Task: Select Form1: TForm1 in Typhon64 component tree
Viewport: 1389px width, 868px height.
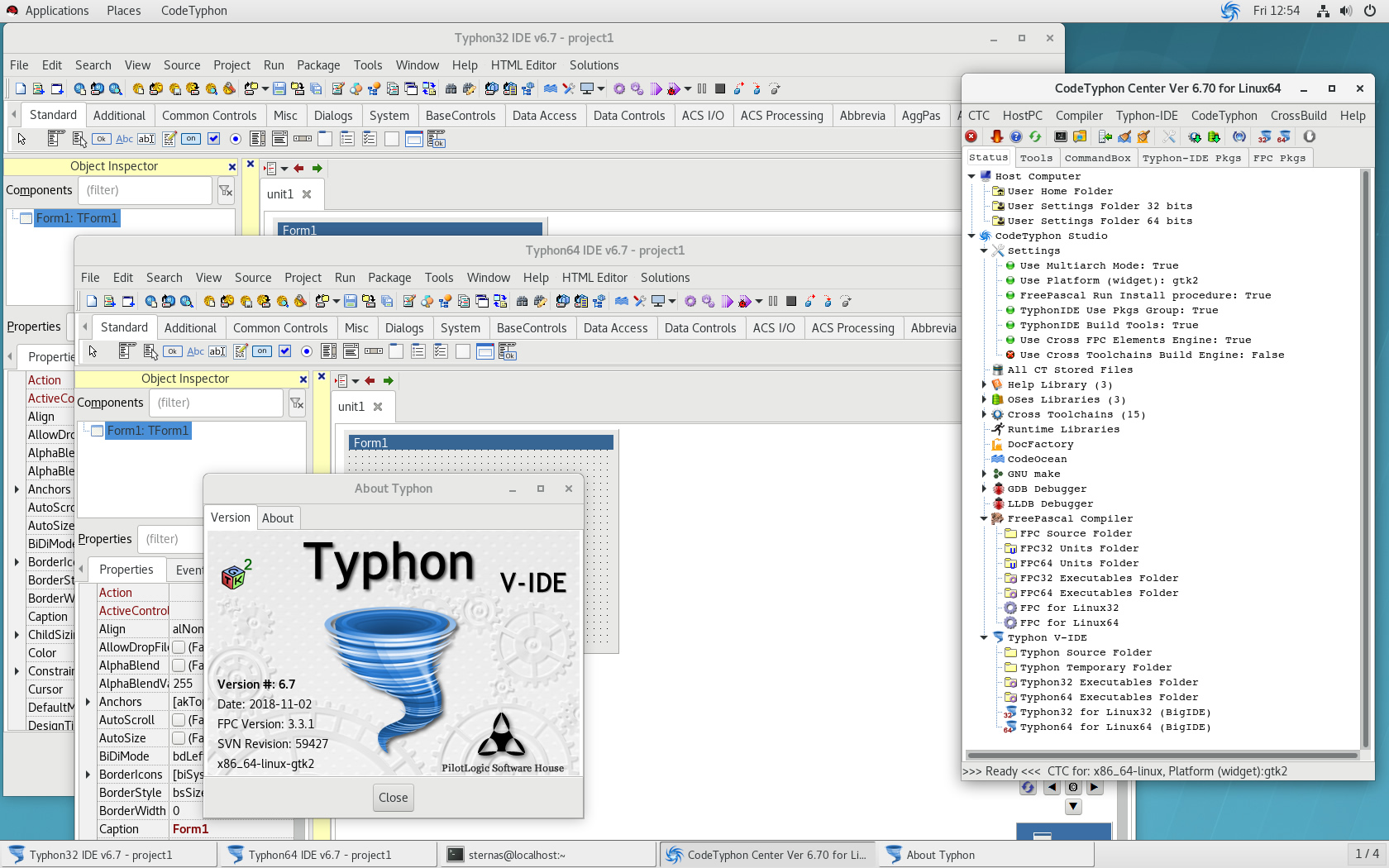Action: [x=147, y=431]
